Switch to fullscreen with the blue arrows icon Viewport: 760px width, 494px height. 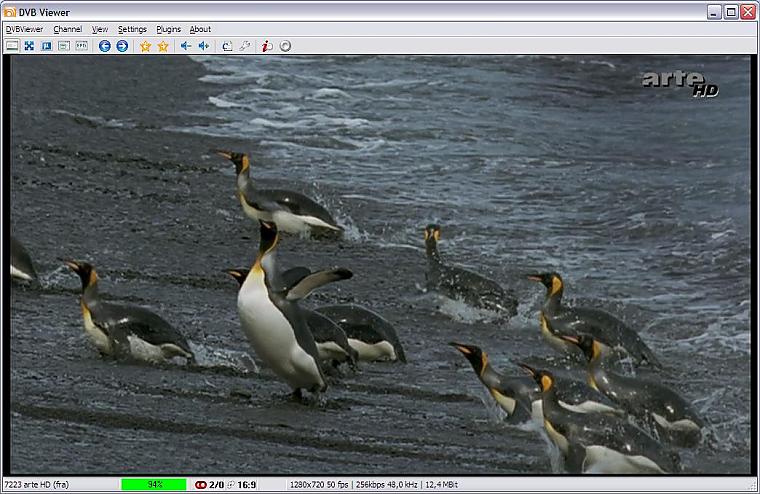pyautogui.click(x=29, y=46)
